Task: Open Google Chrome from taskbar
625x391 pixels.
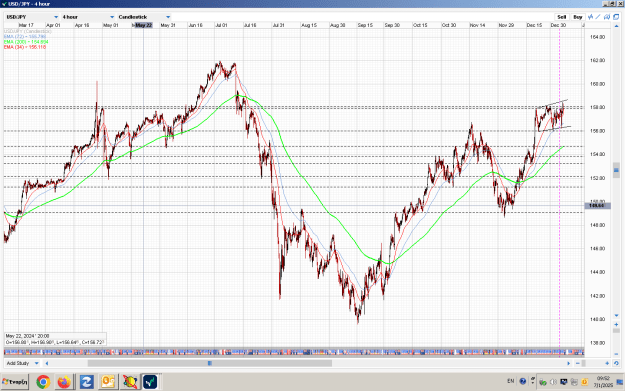Action: [x=43, y=382]
